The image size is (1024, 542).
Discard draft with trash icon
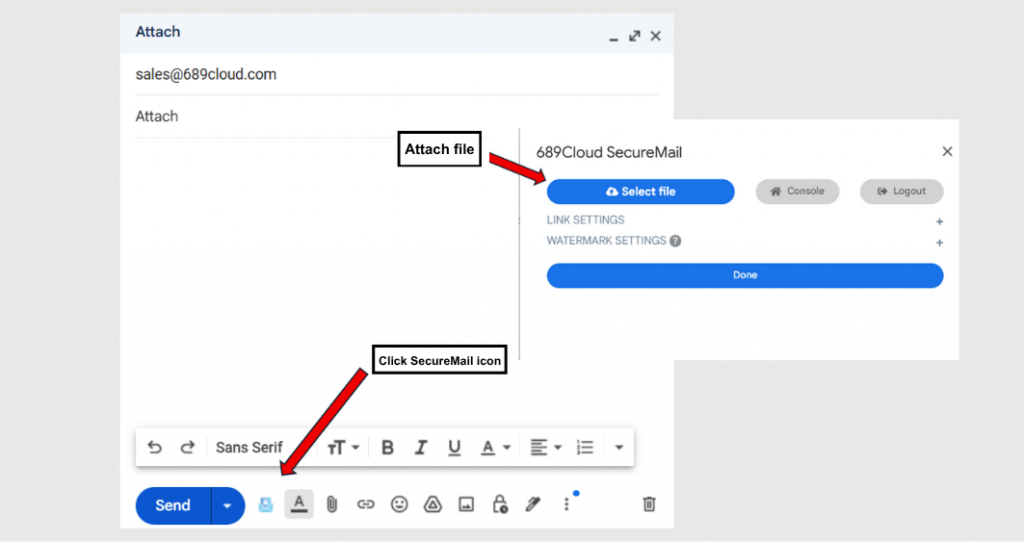649,504
